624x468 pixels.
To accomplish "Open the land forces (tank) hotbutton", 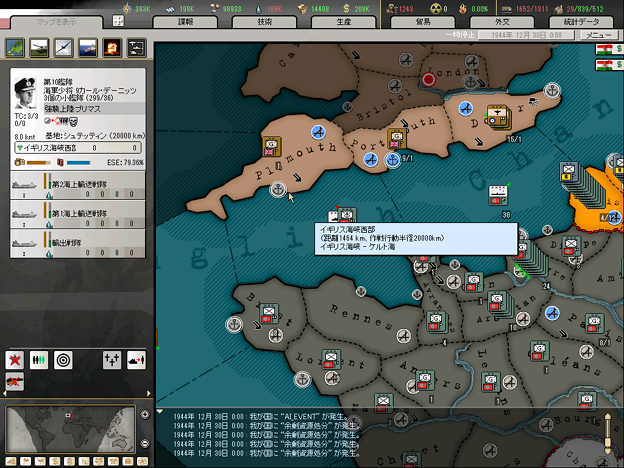I will pos(39,48).
